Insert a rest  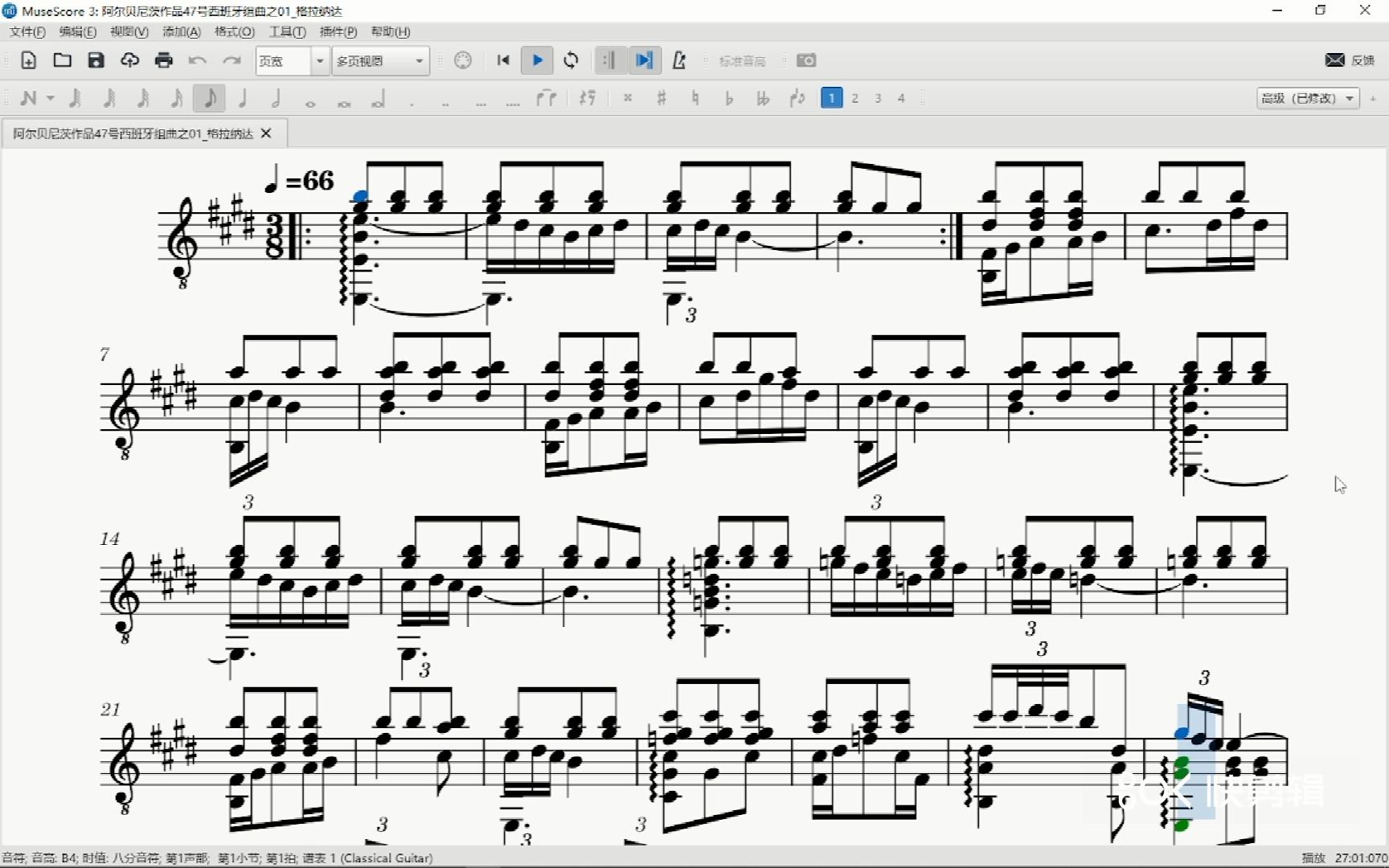588,98
